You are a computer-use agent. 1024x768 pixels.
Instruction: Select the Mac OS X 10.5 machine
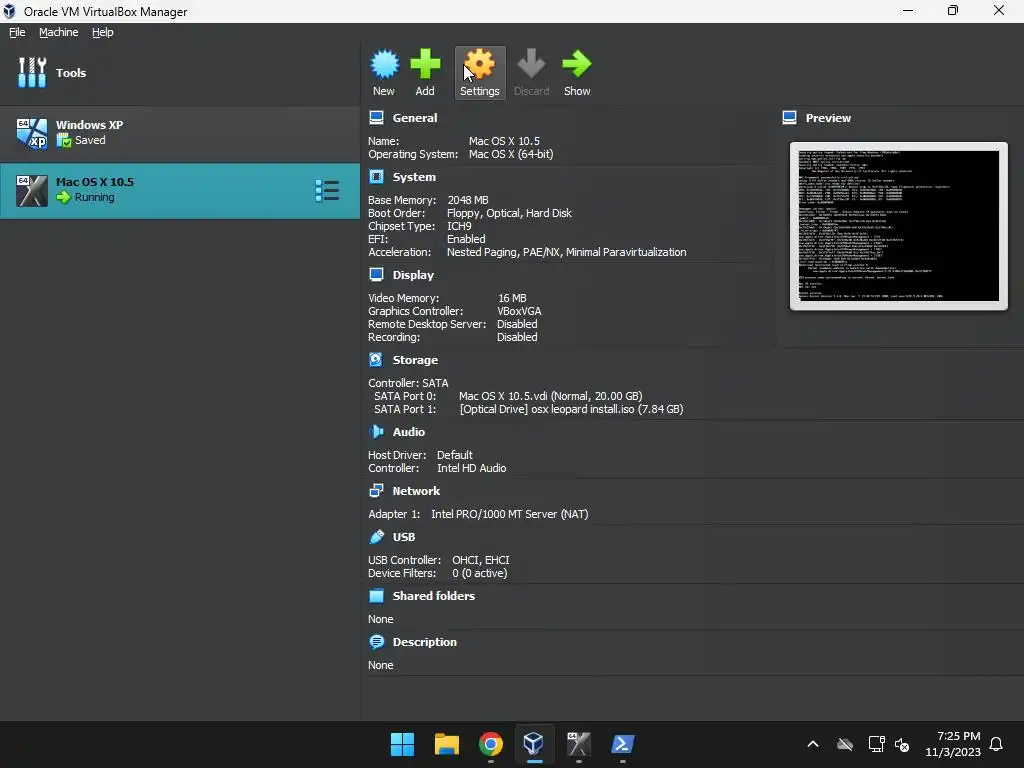tap(180, 191)
